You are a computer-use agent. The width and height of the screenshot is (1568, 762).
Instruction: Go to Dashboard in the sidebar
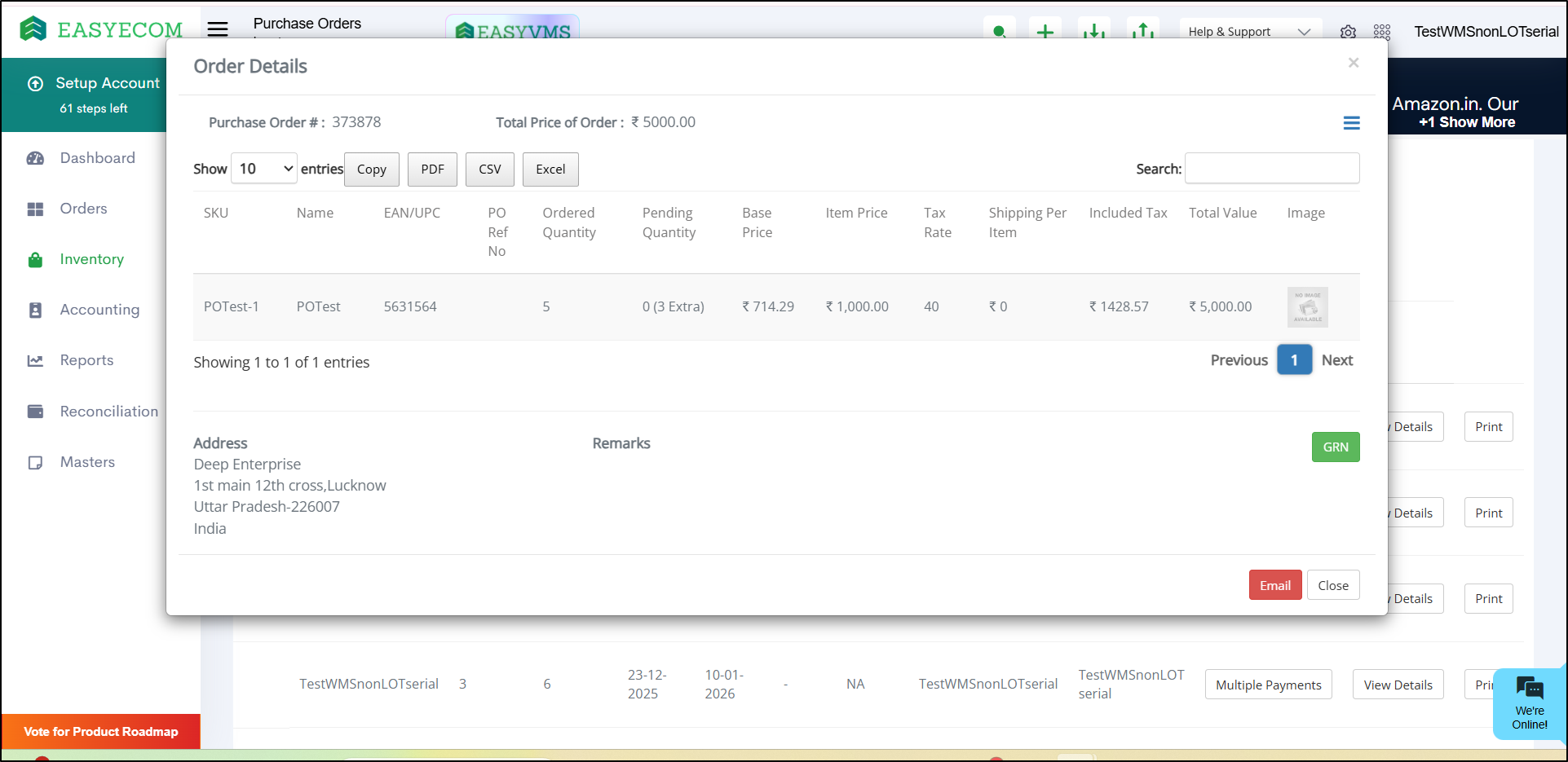[x=97, y=158]
